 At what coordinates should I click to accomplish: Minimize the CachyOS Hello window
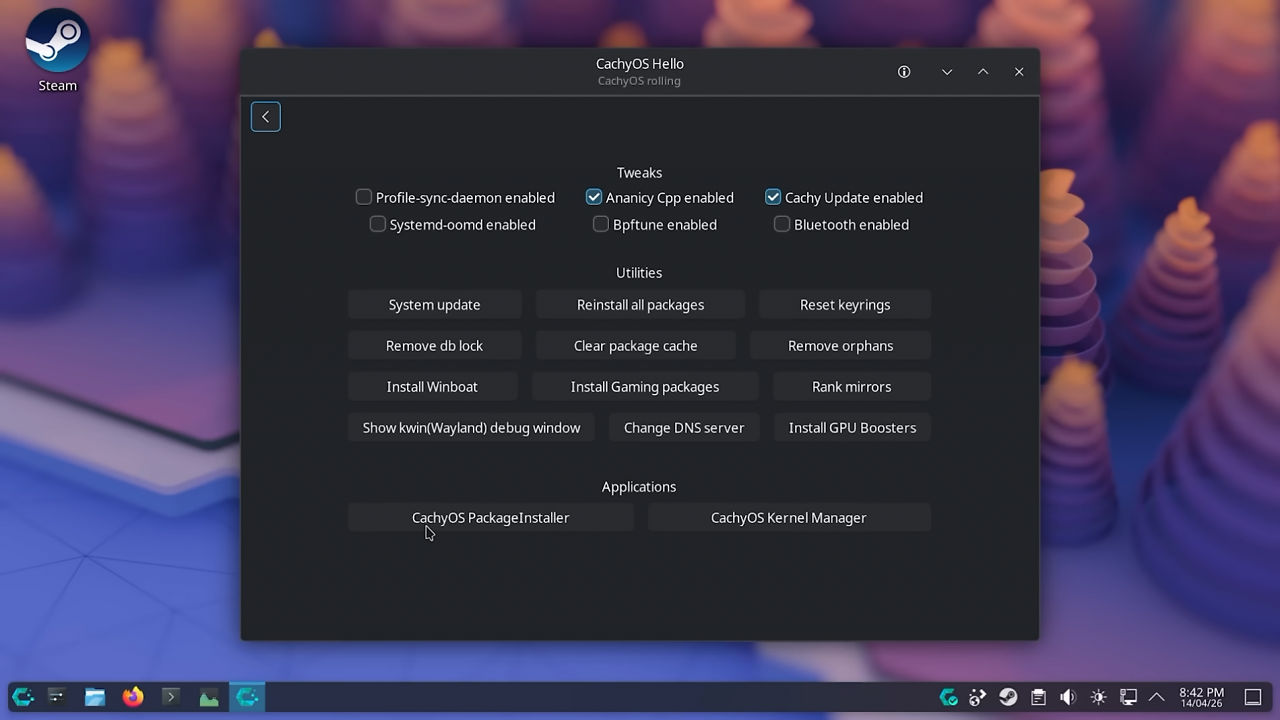click(x=947, y=72)
